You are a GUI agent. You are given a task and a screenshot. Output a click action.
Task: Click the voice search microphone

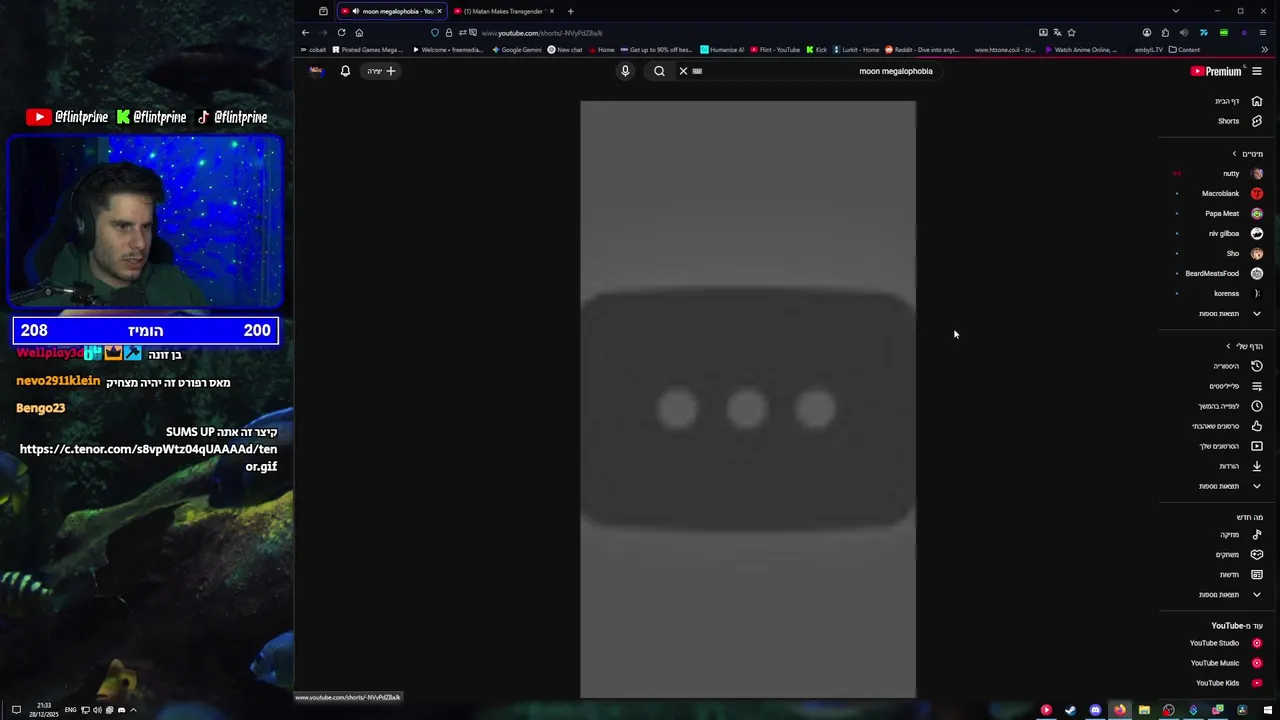[625, 71]
